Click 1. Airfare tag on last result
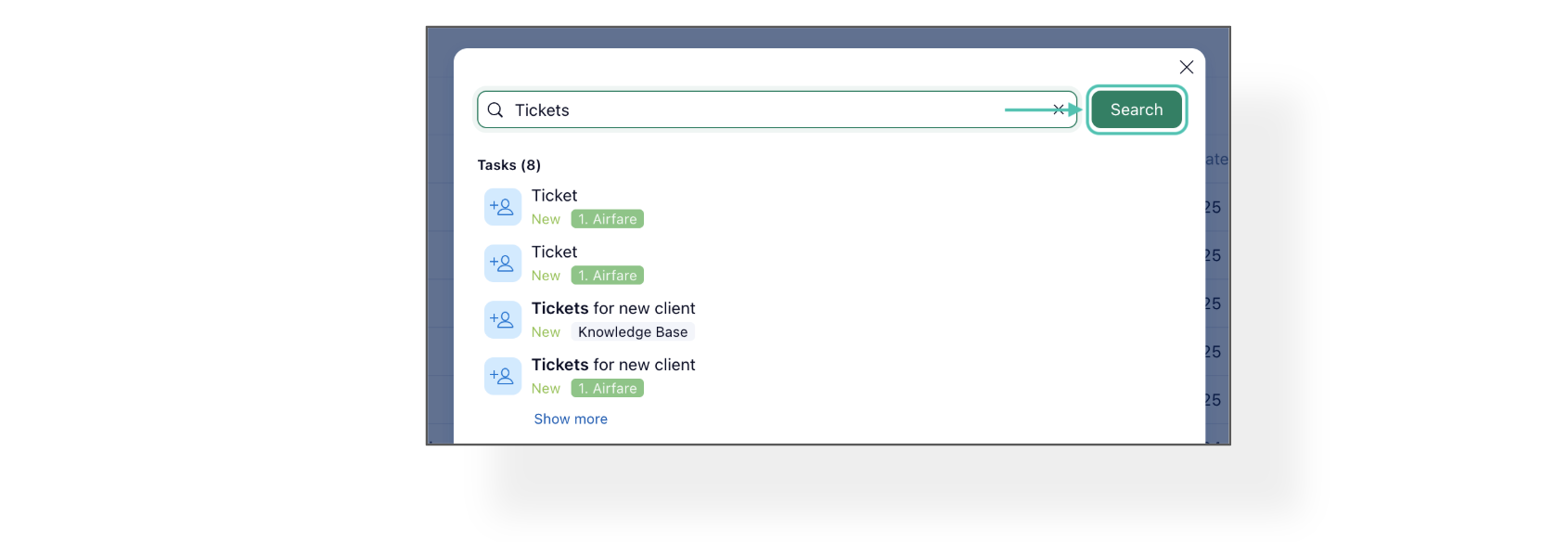The width and height of the screenshot is (1568, 542). point(608,389)
